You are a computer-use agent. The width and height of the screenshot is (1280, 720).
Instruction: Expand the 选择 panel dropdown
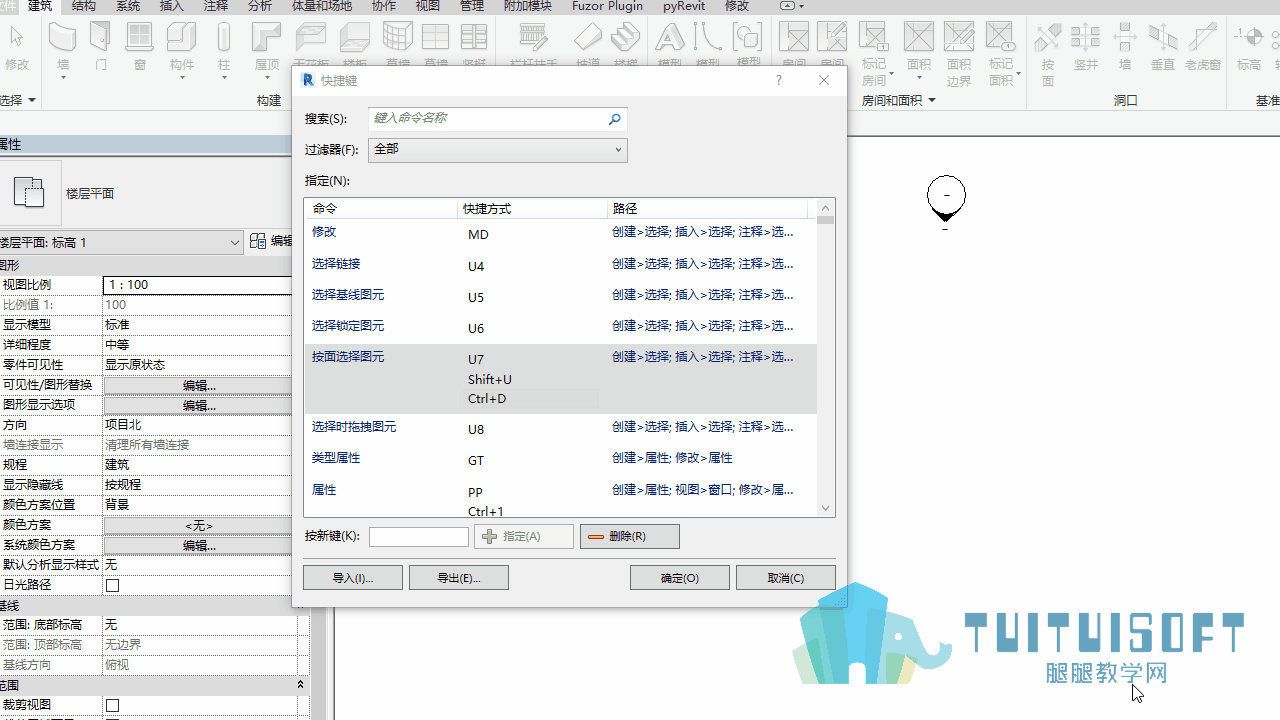coord(18,101)
